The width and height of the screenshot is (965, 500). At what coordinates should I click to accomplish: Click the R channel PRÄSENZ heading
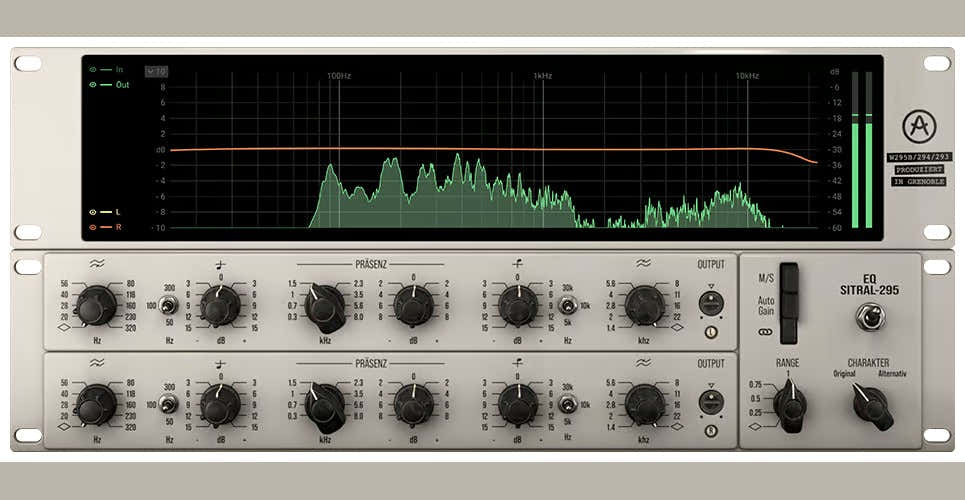[370, 363]
